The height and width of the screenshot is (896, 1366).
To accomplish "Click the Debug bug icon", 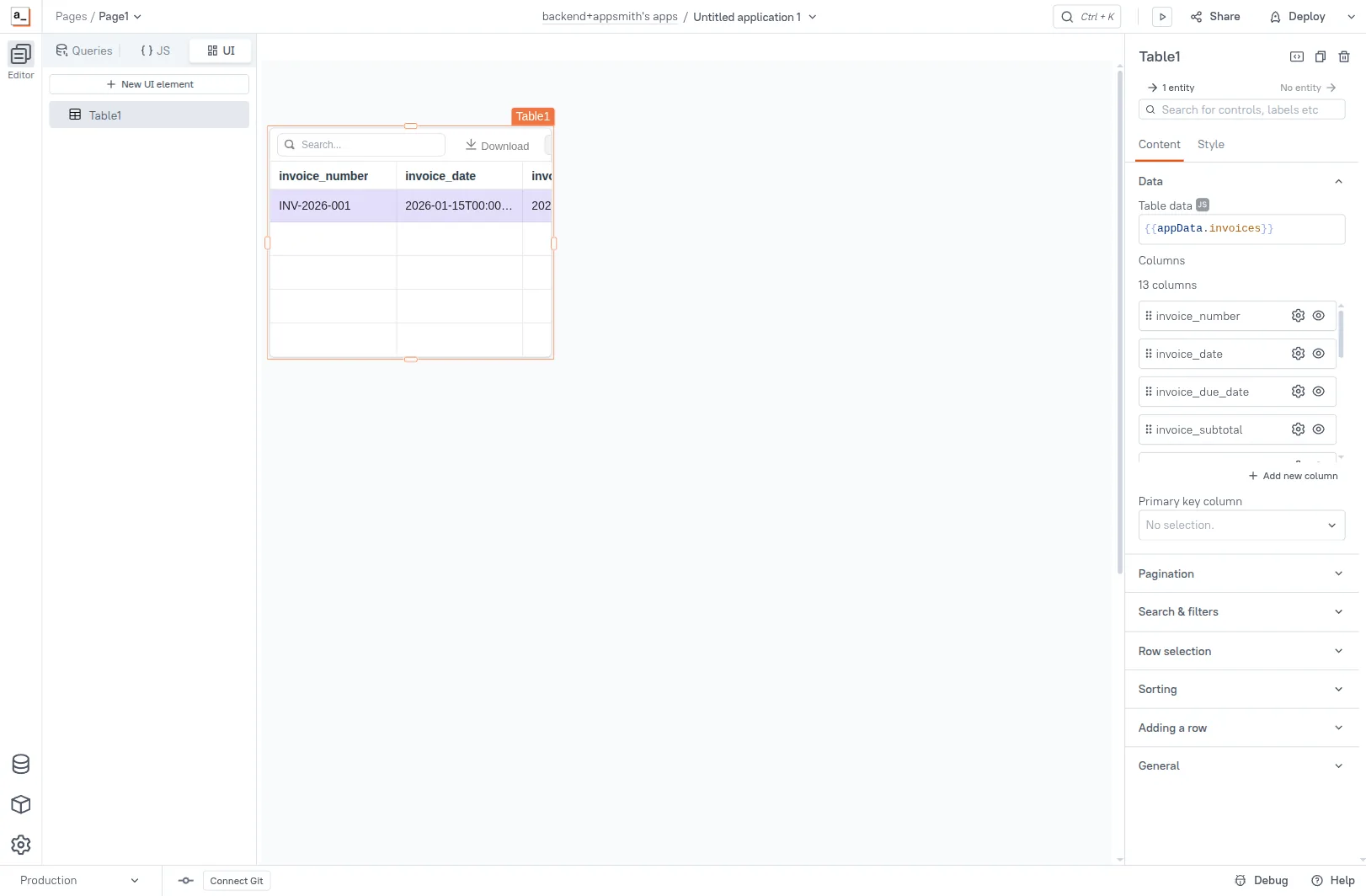I will 1241,881.
